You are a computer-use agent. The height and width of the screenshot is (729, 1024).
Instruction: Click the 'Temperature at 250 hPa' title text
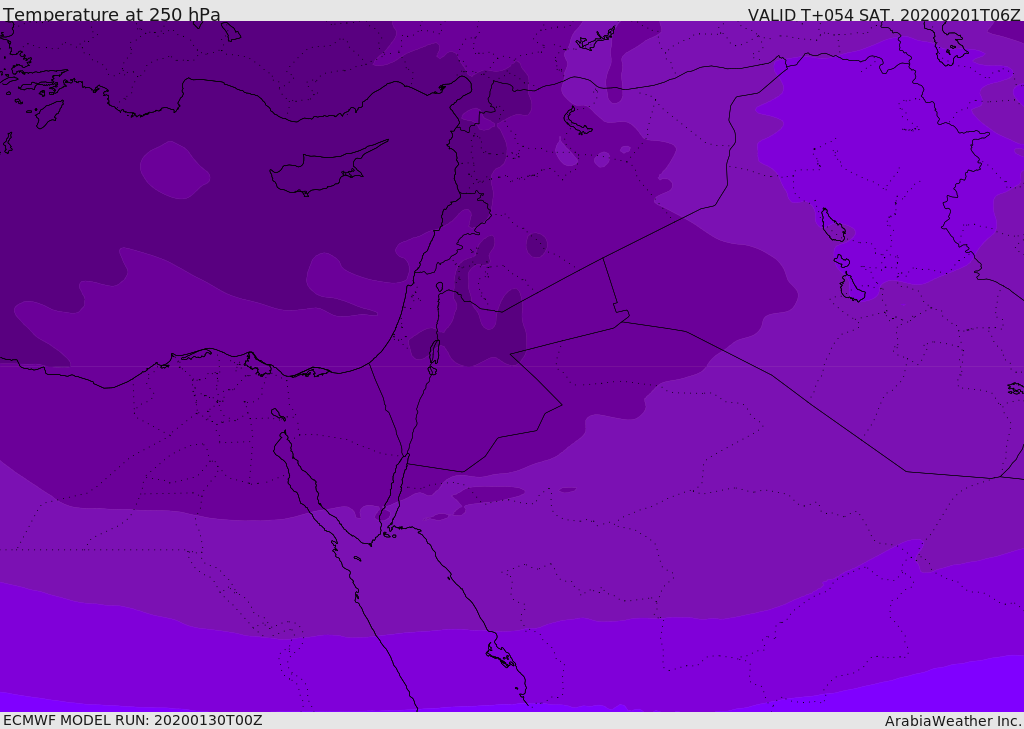tap(112, 14)
